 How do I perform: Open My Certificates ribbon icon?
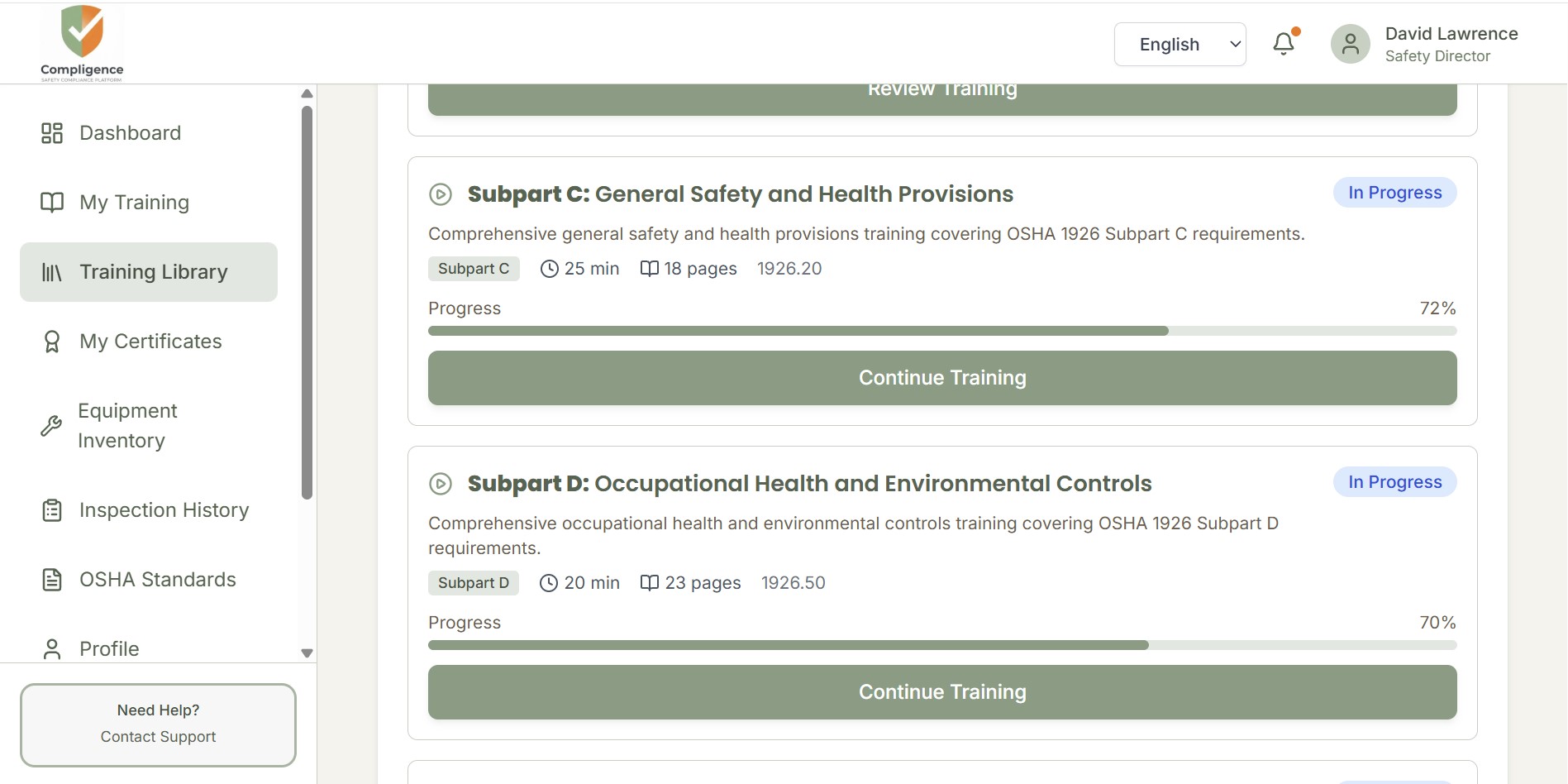[x=52, y=341]
